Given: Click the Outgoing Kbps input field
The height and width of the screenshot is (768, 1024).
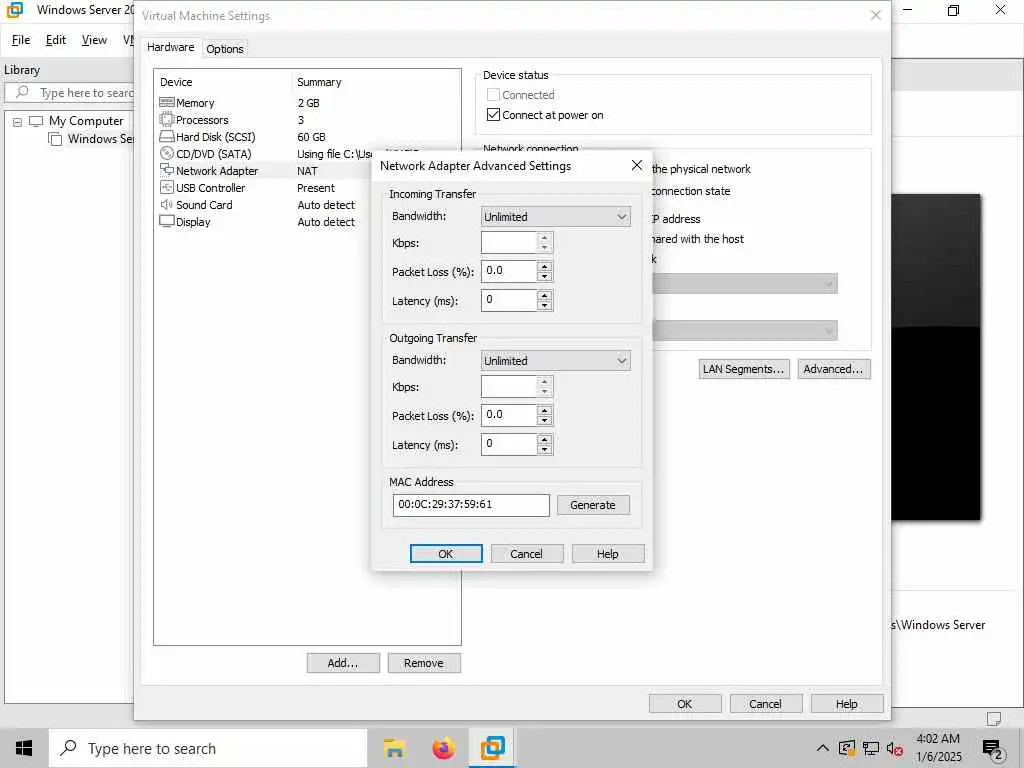Looking at the screenshot, I should click(509, 387).
